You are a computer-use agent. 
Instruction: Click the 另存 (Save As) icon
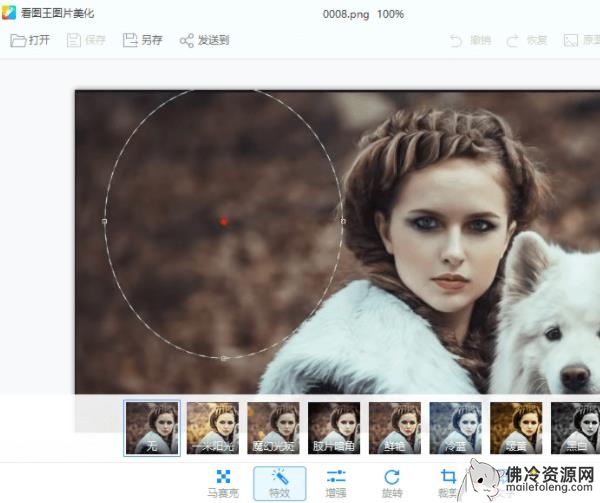point(130,40)
